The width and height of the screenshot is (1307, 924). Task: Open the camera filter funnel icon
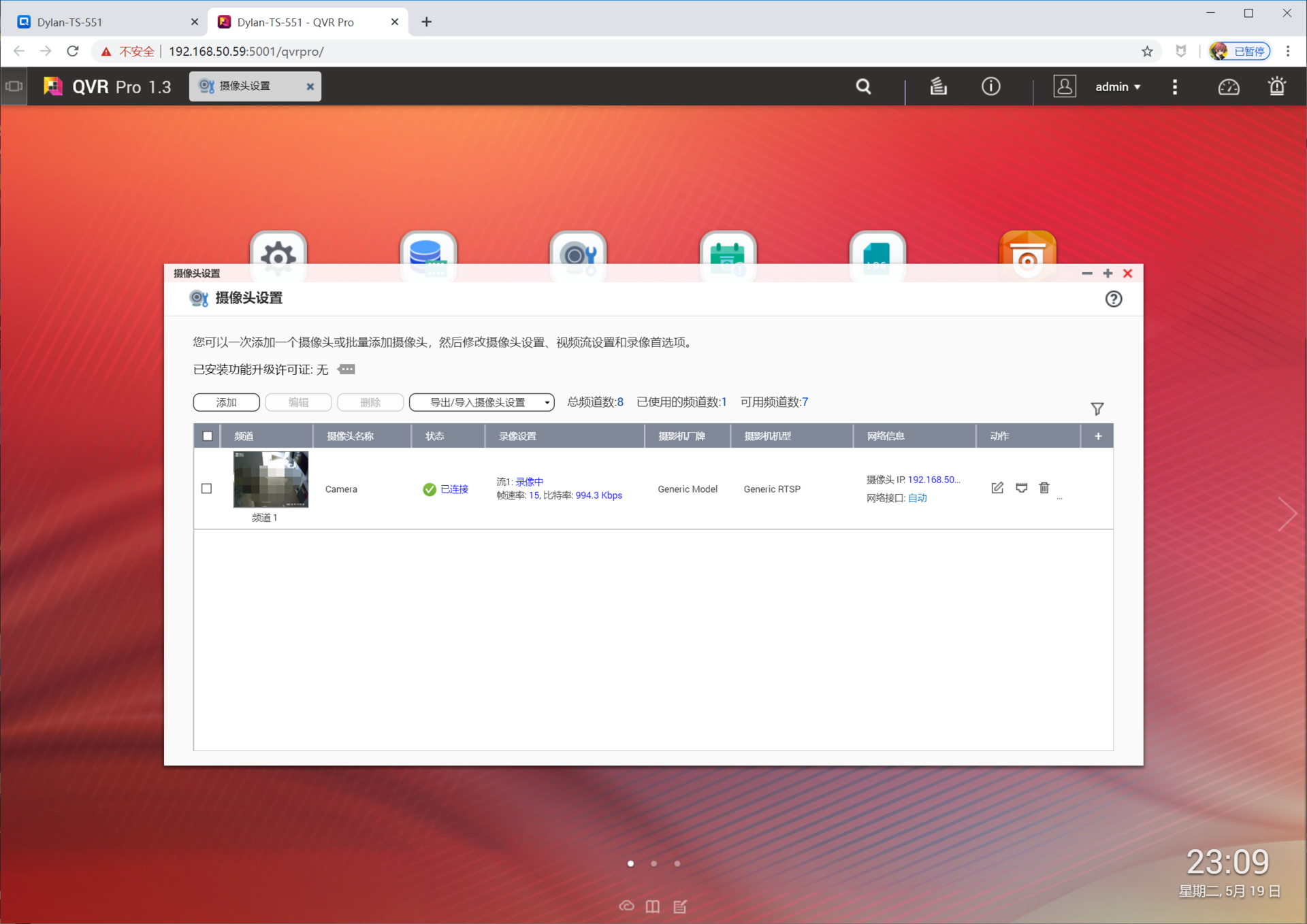click(x=1097, y=409)
